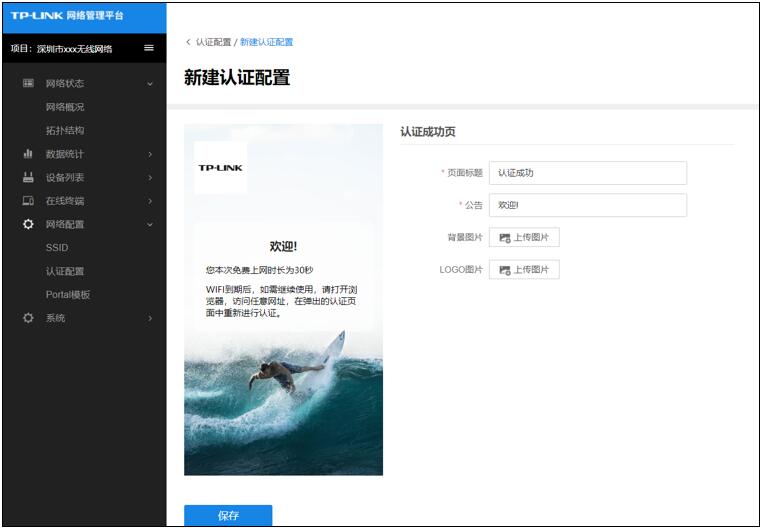The image size is (763, 530).
Task: Click the 您本次免费上网时长为30秒 text
Action: point(259,270)
